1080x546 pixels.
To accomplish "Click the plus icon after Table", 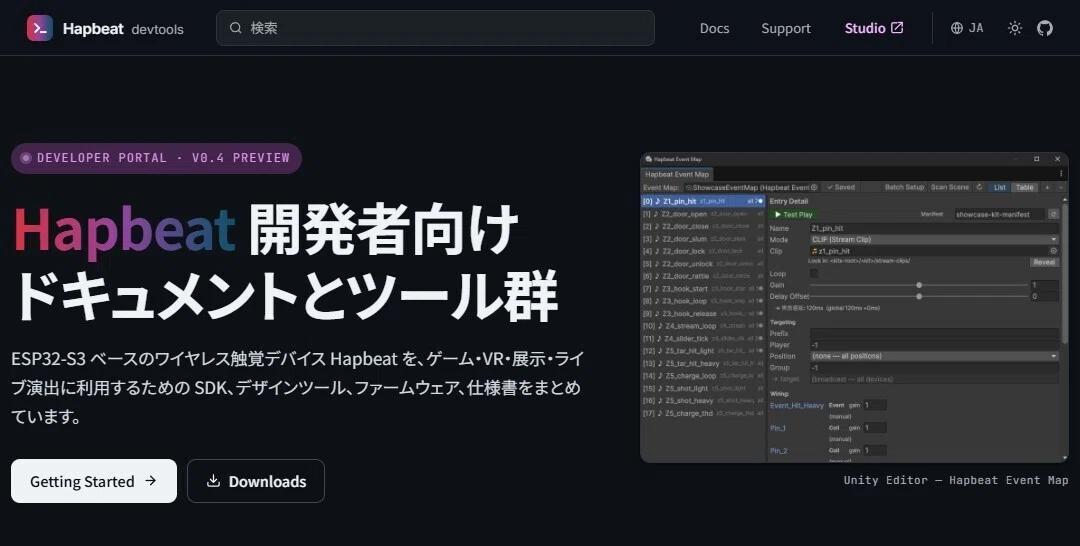I will point(1047,187).
